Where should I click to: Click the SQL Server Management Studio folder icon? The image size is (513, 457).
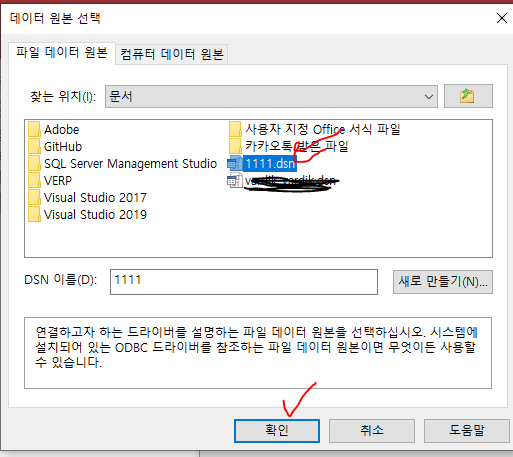click(x=34, y=163)
